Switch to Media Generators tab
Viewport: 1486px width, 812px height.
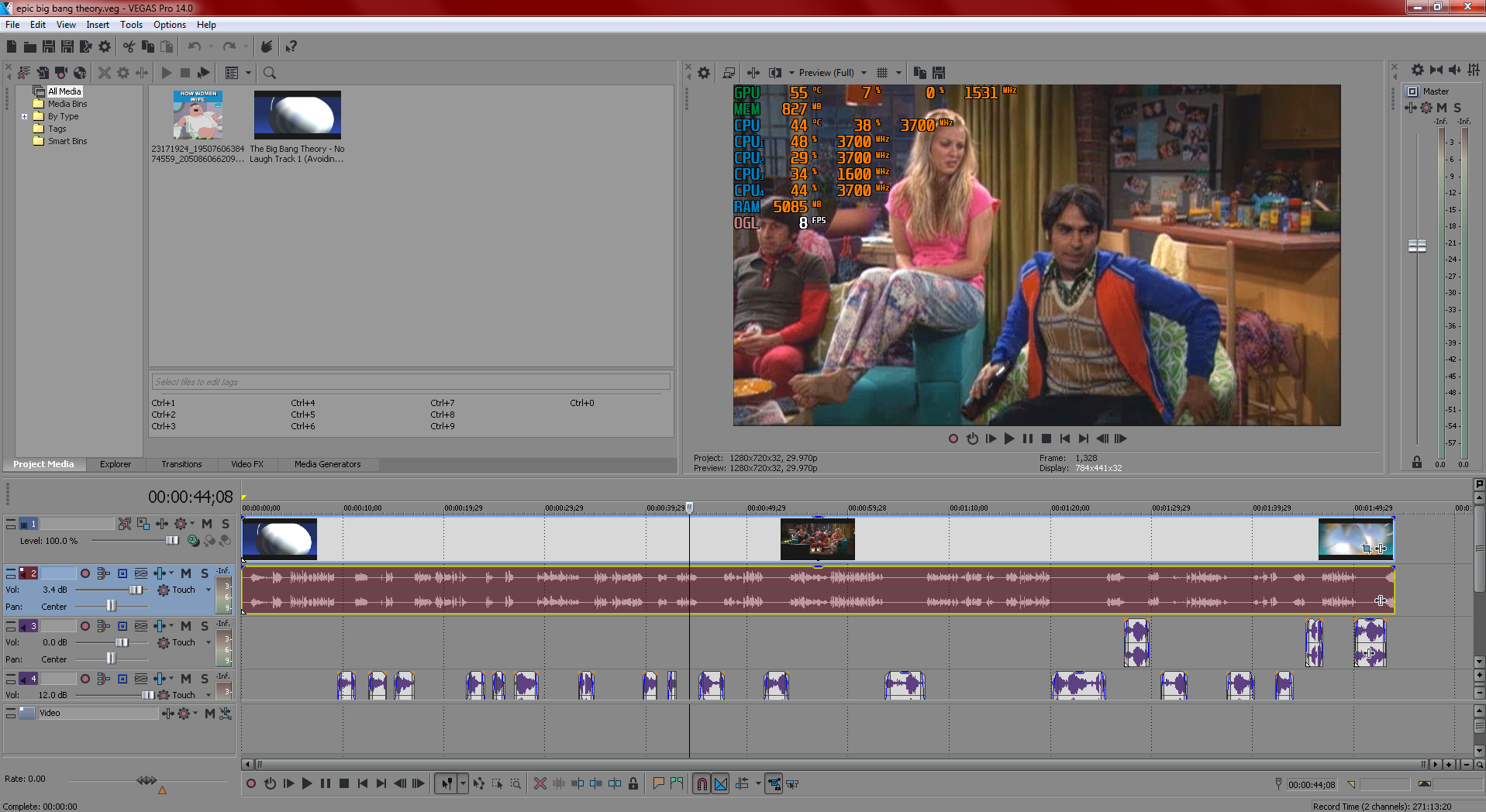(x=328, y=464)
